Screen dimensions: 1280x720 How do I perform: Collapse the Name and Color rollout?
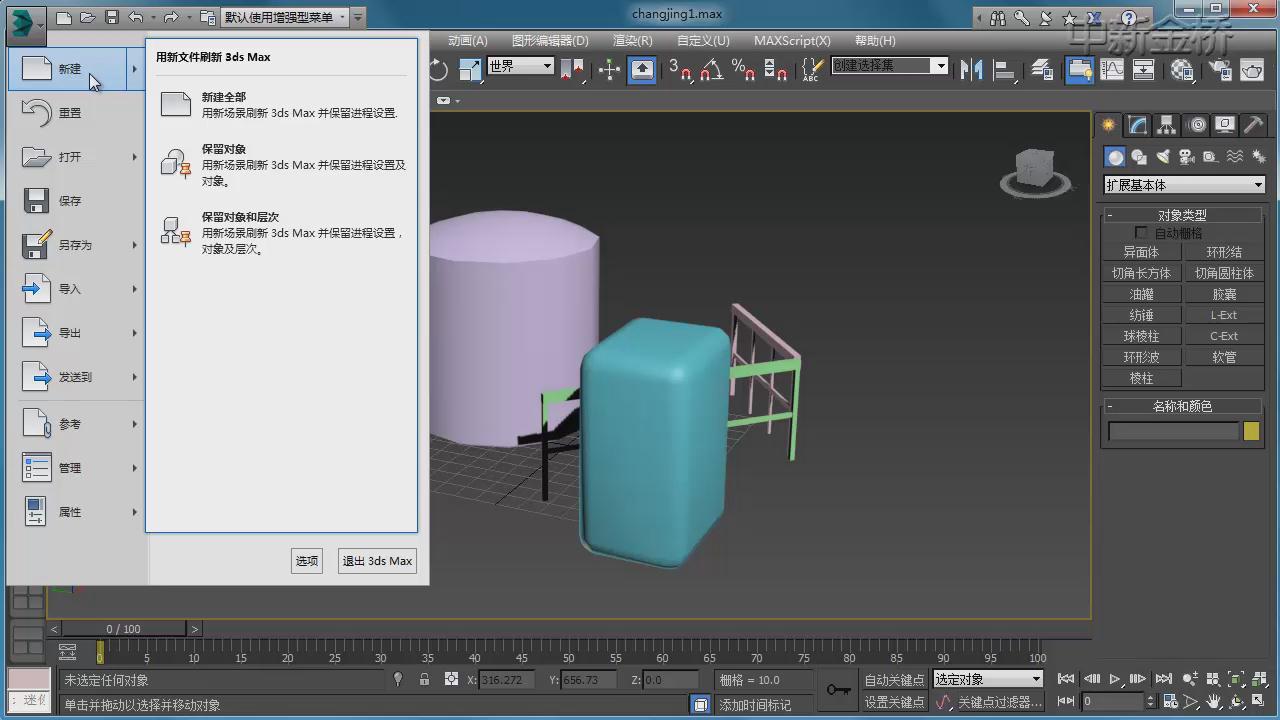[x=1183, y=406]
